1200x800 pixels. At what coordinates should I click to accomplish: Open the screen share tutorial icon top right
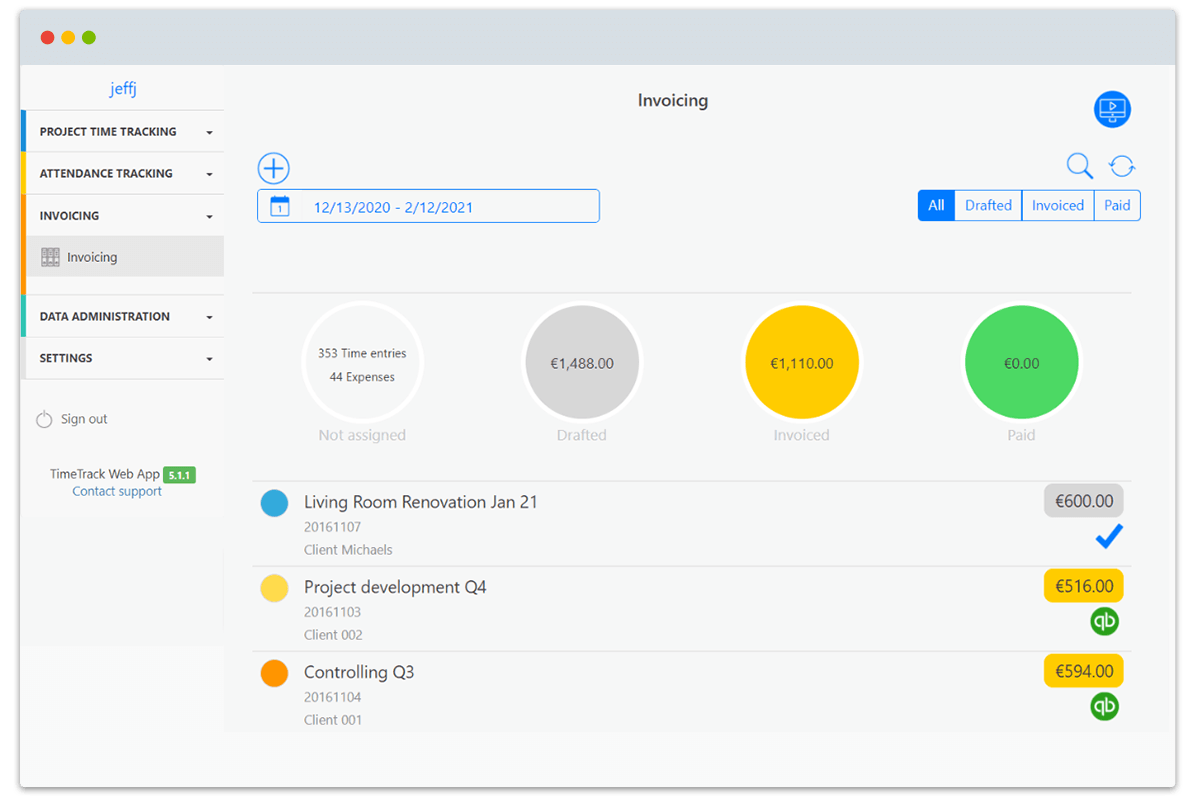(1112, 109)
